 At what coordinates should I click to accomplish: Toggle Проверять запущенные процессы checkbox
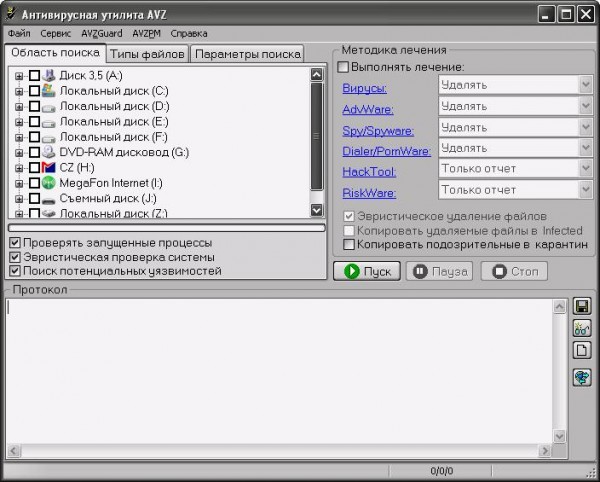tap(15, 243)
